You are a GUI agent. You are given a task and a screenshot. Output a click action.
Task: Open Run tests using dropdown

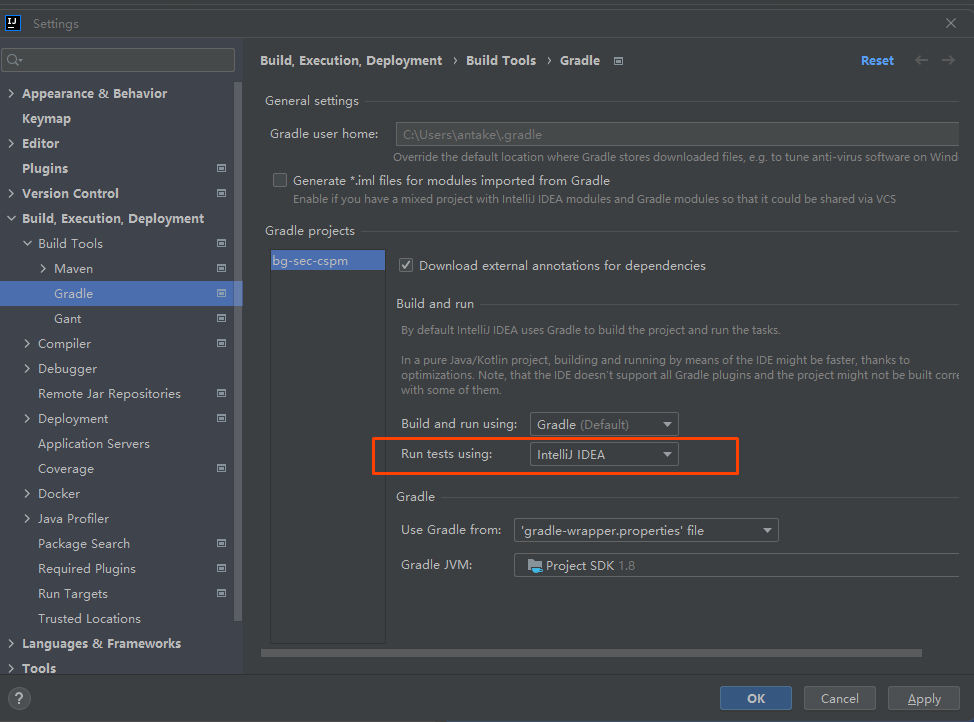click(604, 454)
